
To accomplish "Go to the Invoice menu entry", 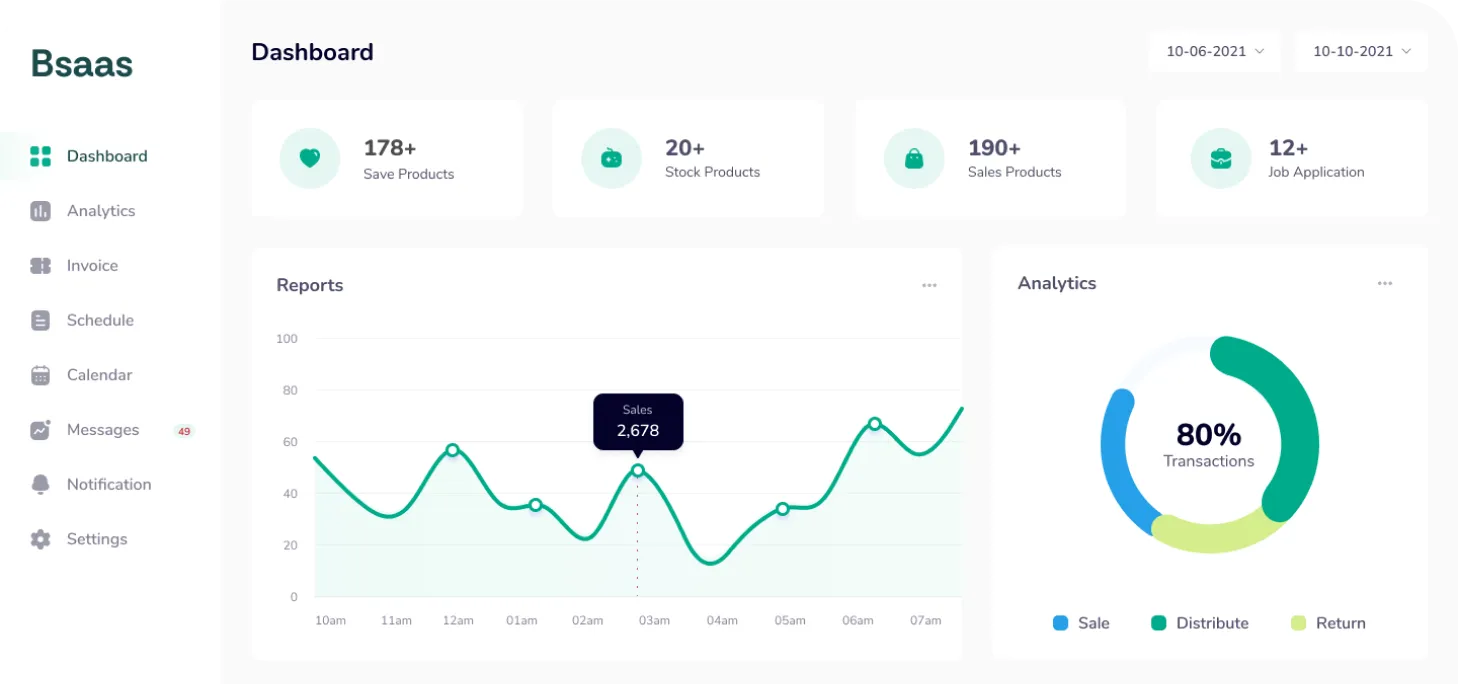I will point(92,265).
